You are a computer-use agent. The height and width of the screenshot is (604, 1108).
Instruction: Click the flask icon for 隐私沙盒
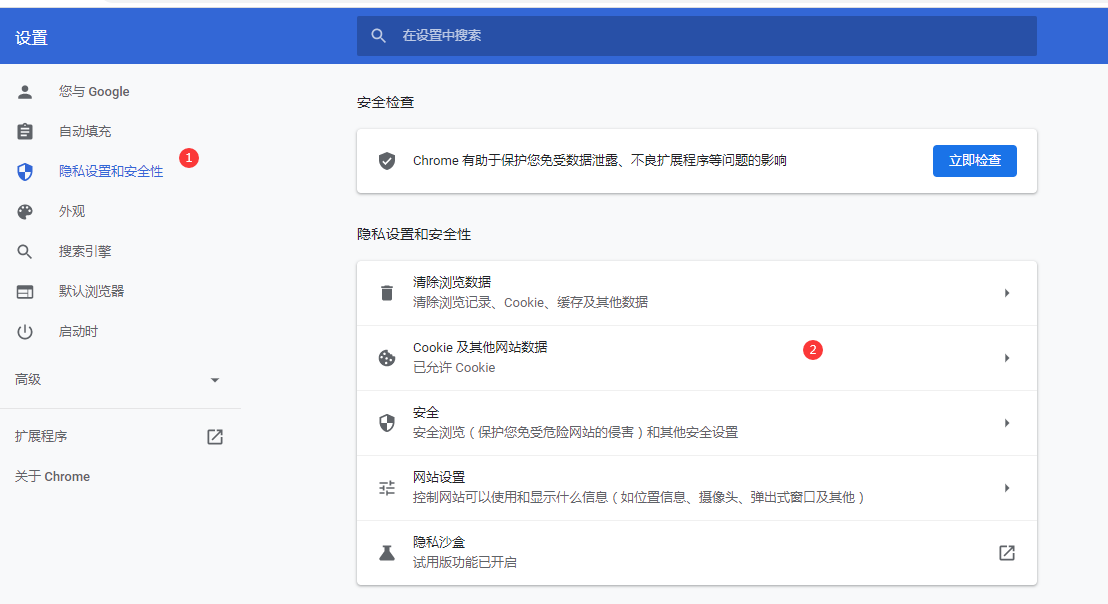coord(387,553)
